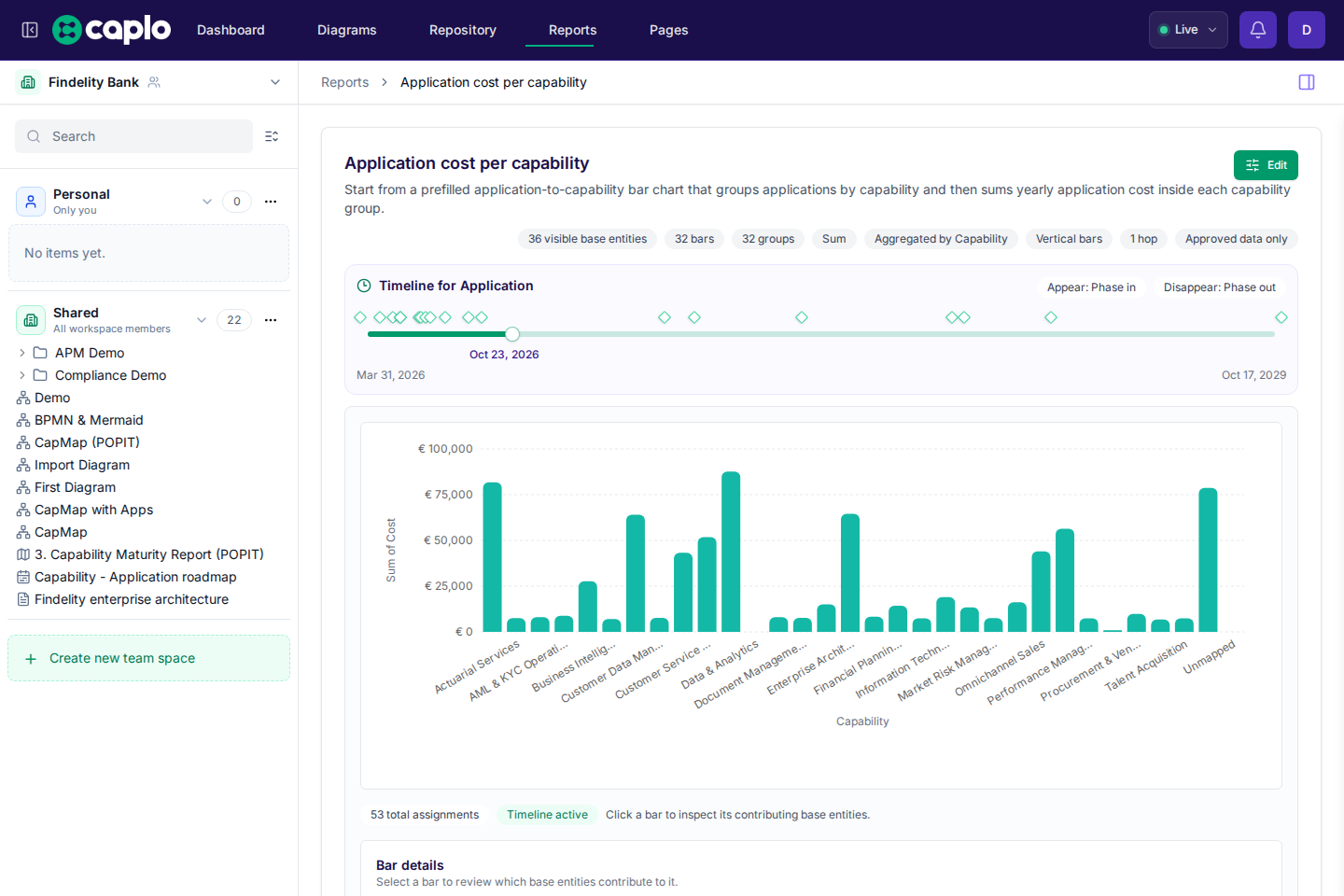Click the Aggregated by Capability chip
The height and width of the screenshot is (896, 1344).
(x=941, y=239)
